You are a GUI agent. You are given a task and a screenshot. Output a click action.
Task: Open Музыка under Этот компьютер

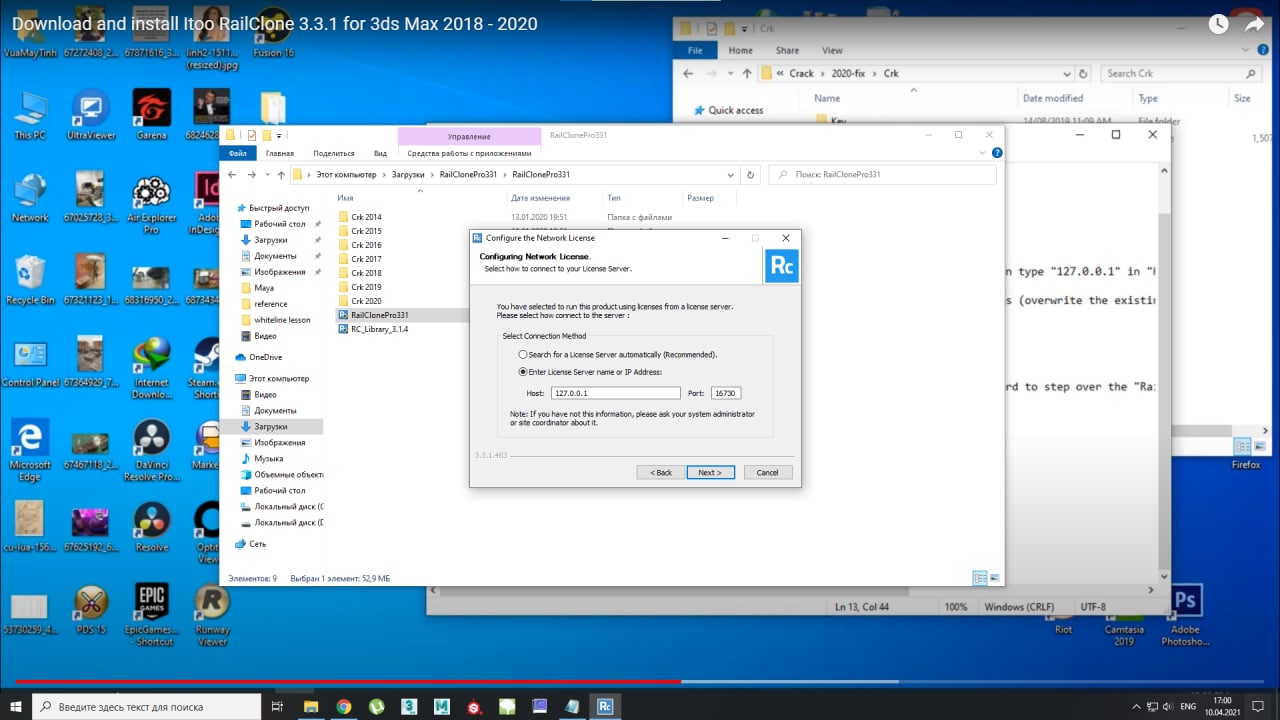click(268, 459)
